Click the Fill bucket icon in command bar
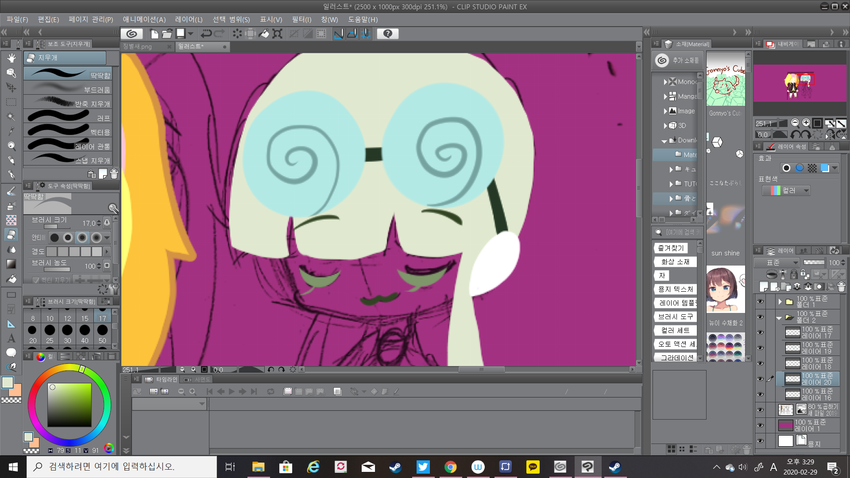This screenshot has height=478, width=850. pos(264,34)
